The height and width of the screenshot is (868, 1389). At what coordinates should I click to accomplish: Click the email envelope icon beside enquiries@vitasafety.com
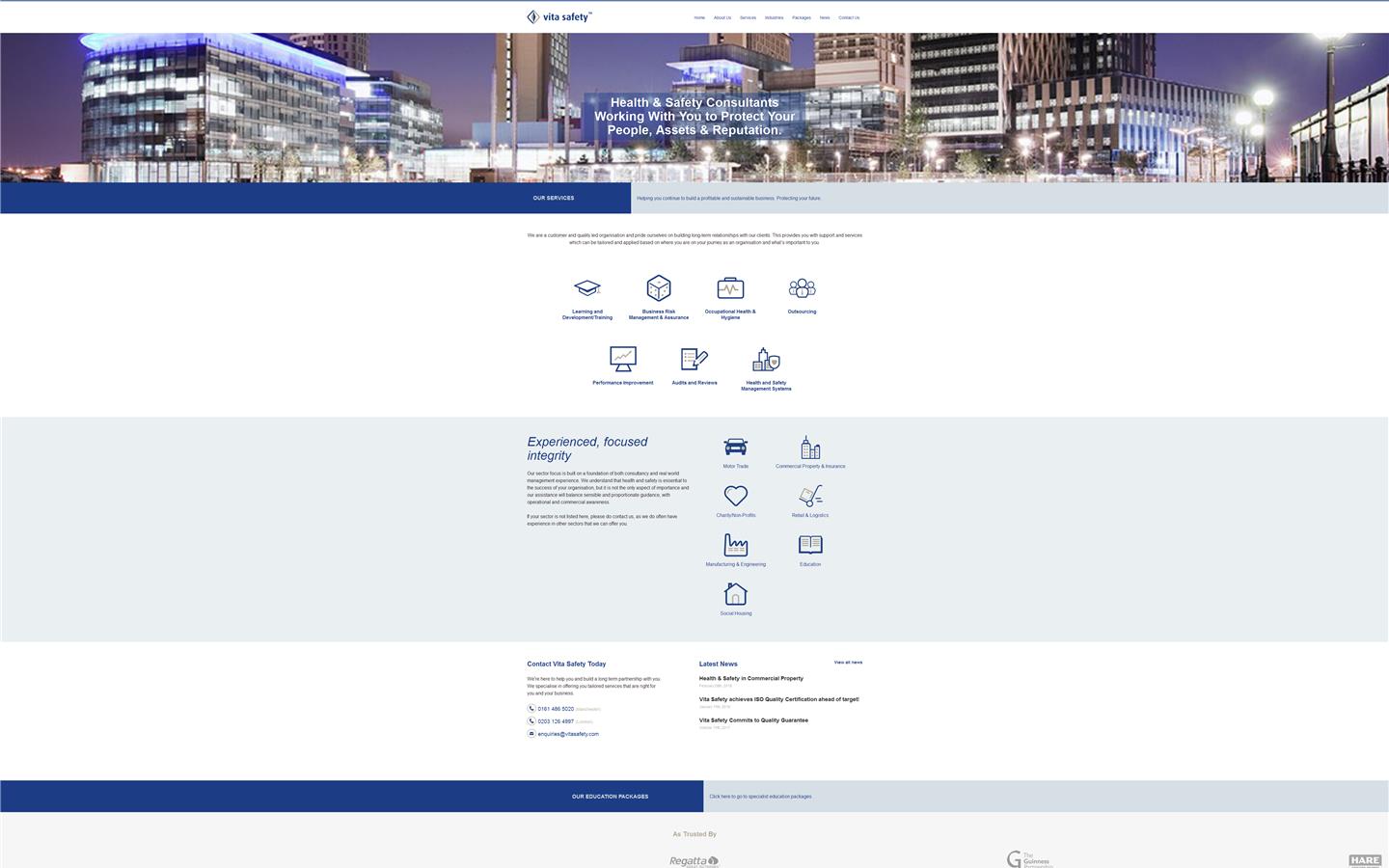point(531,734)
